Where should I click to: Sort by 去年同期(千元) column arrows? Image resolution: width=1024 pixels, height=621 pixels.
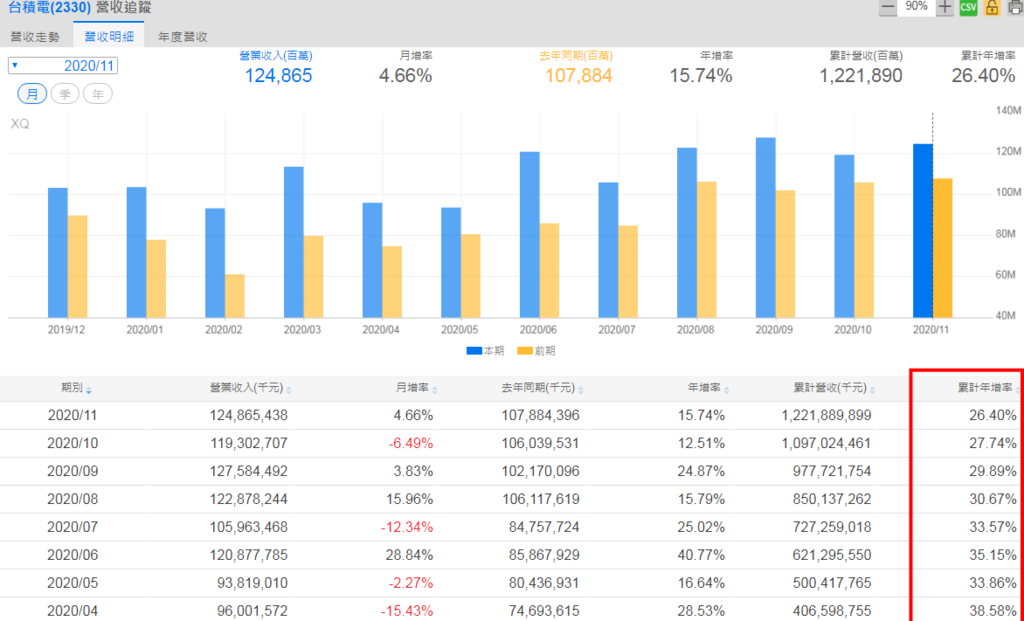[581, 390]
